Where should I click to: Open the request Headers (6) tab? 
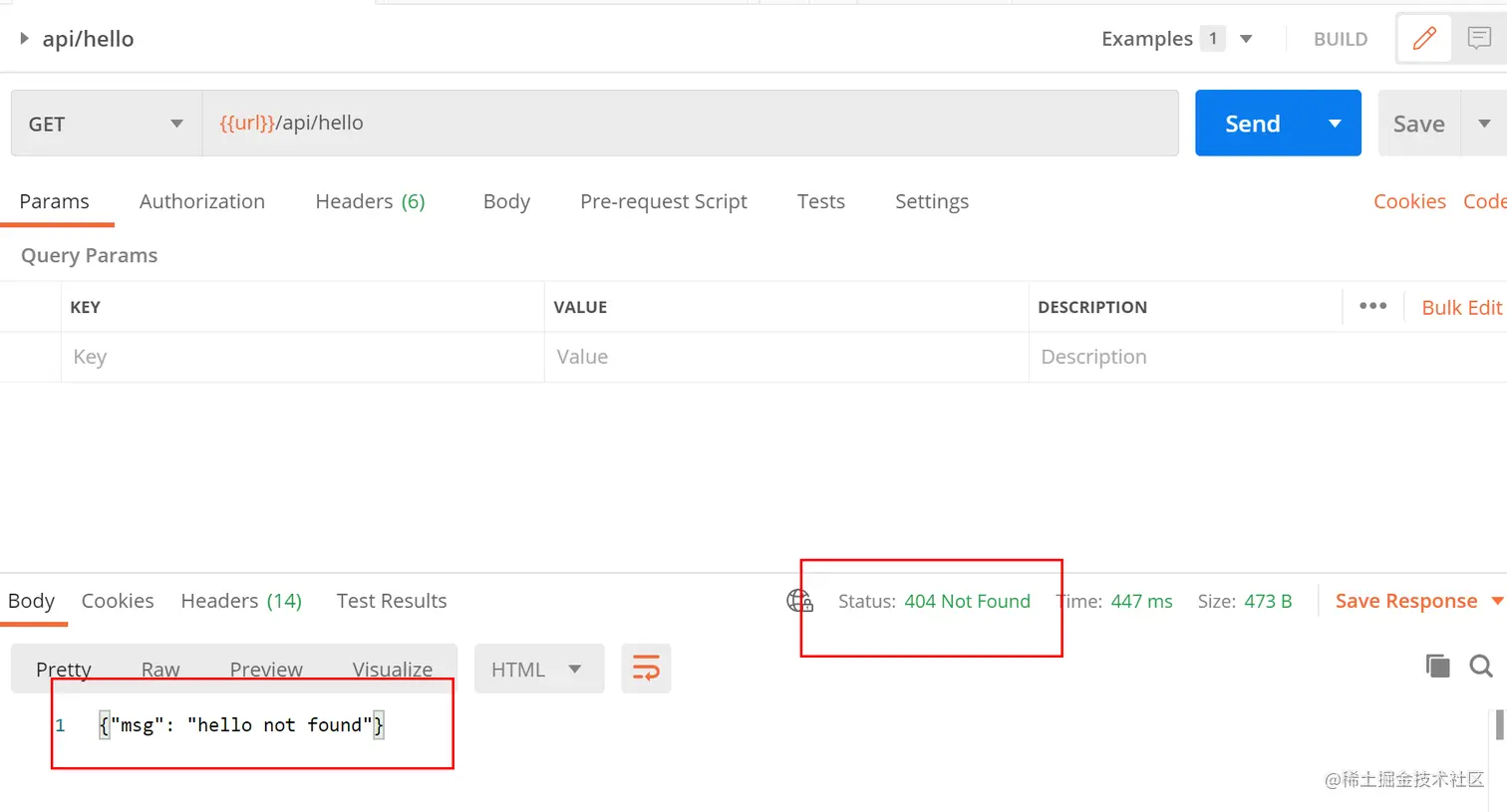click(x=370, y=201)
